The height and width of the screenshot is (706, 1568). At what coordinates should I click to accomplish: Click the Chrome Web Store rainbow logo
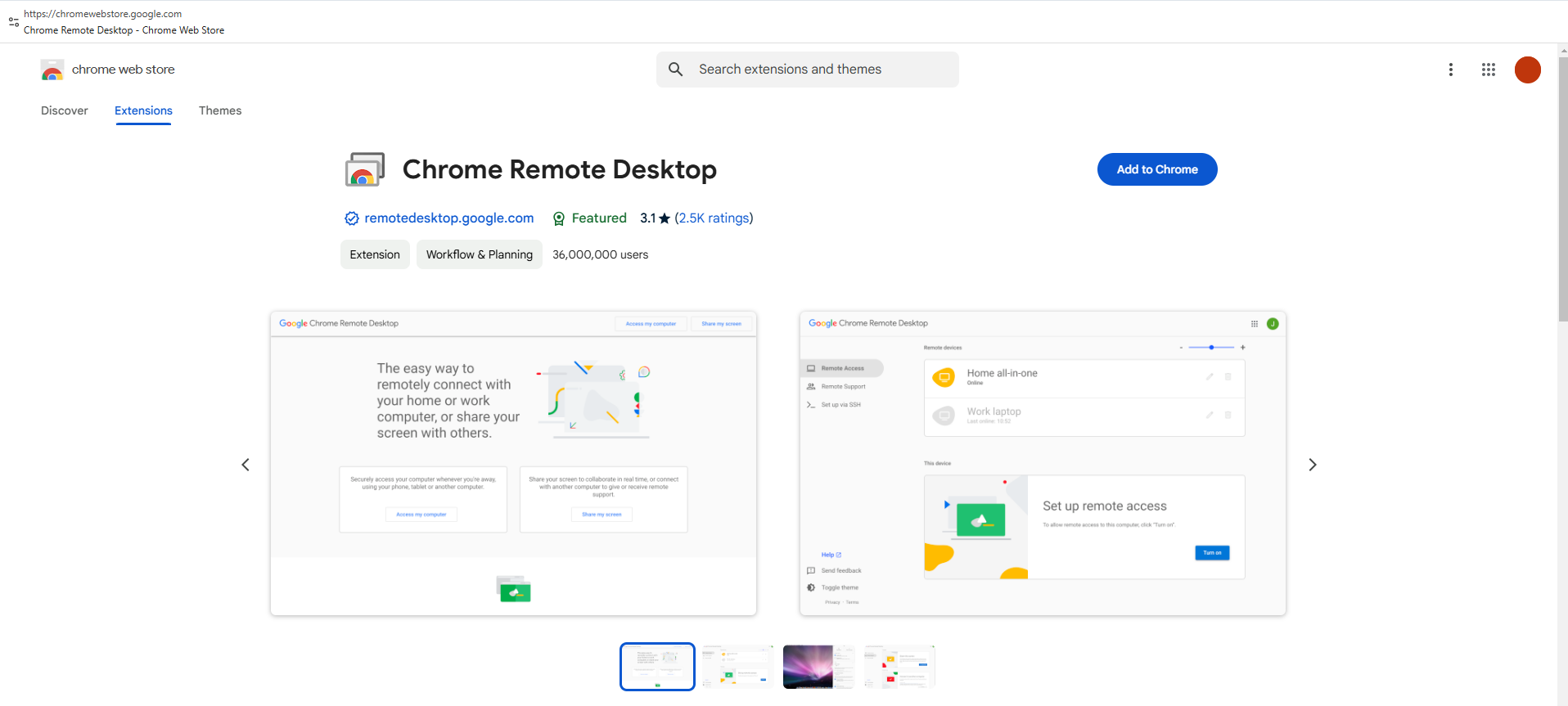(52, 70)
